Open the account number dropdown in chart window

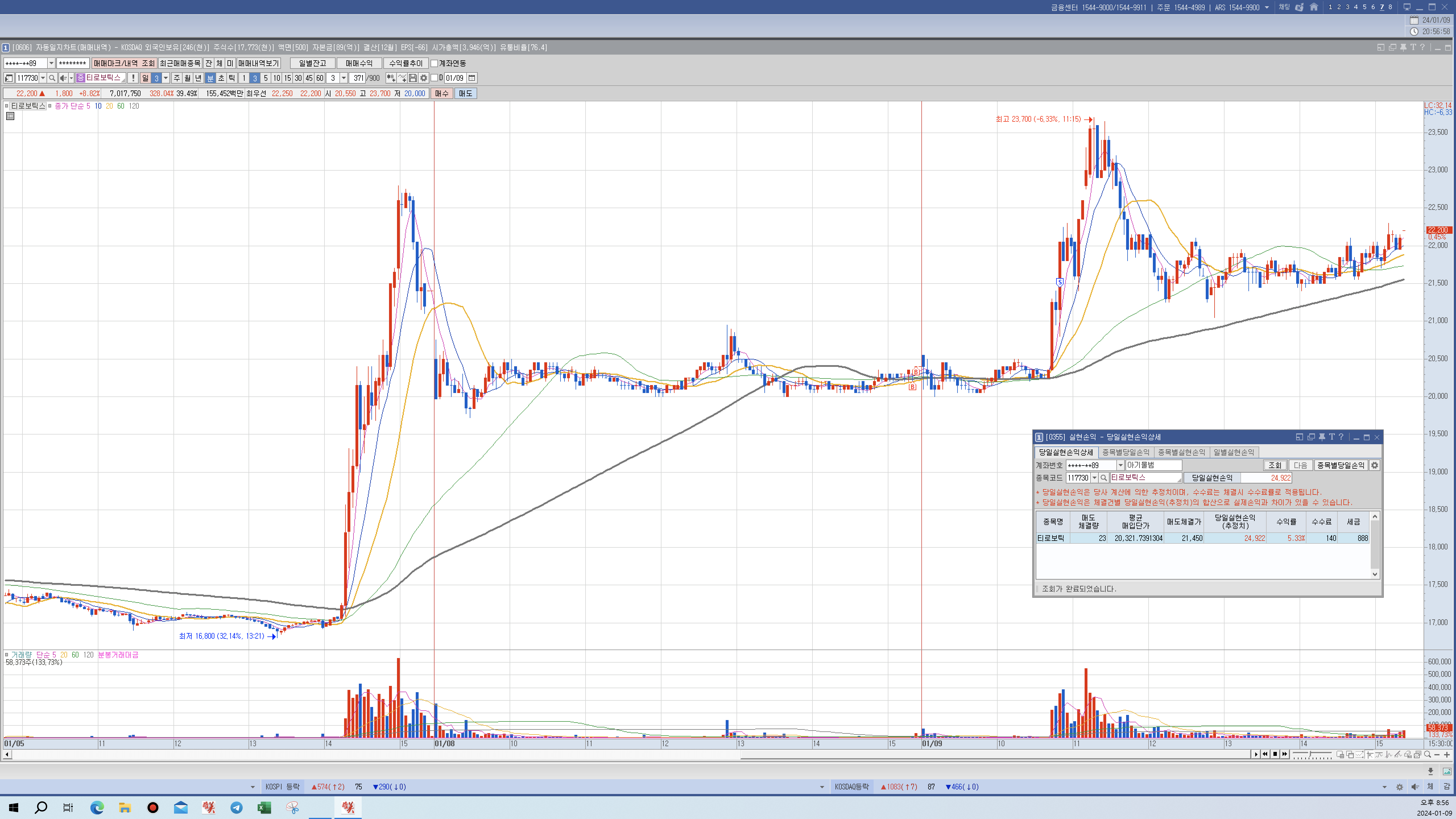[51, 63]
